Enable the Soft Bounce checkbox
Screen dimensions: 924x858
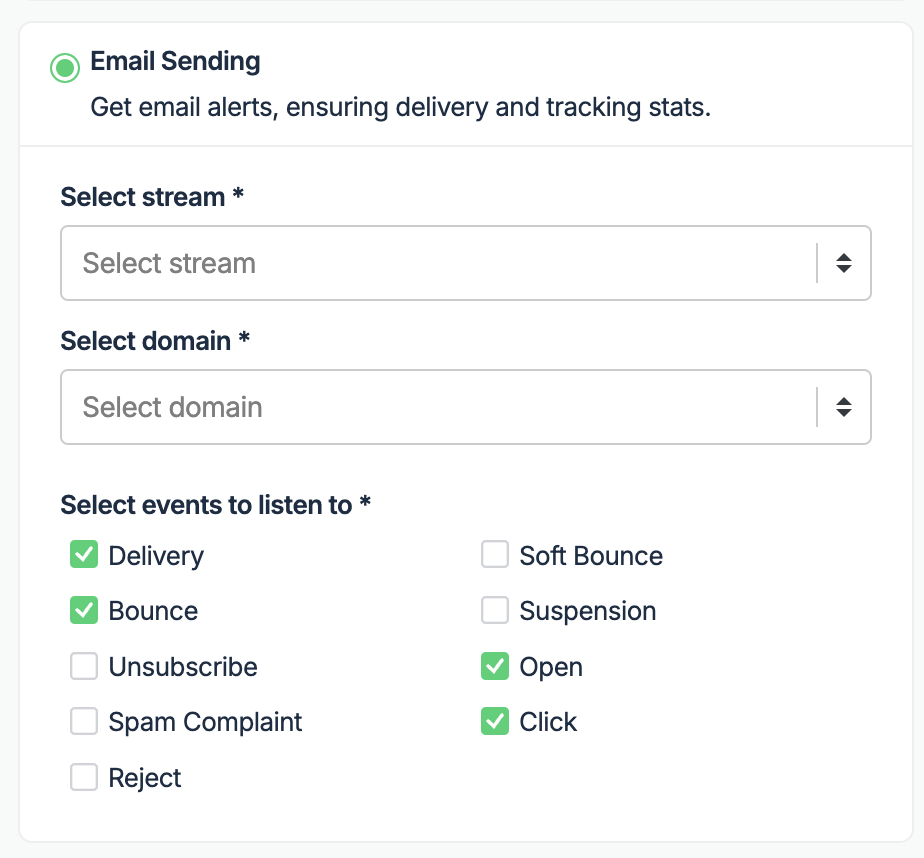click(x=495, y=555)
